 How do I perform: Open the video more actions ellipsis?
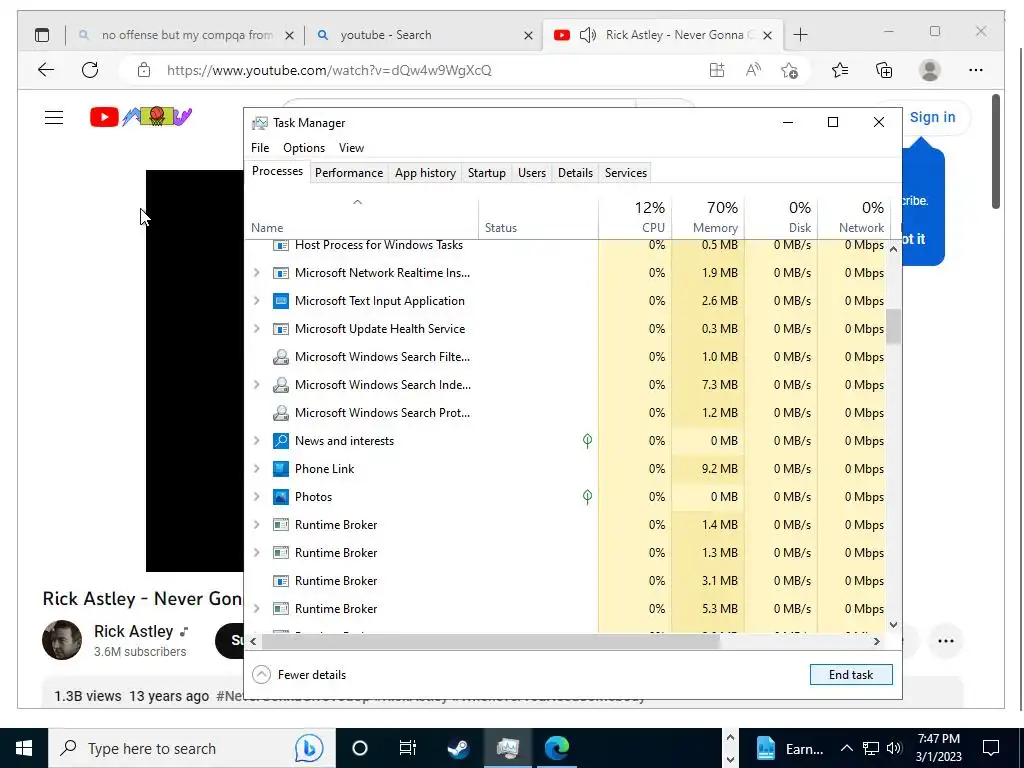pos(946,641)
